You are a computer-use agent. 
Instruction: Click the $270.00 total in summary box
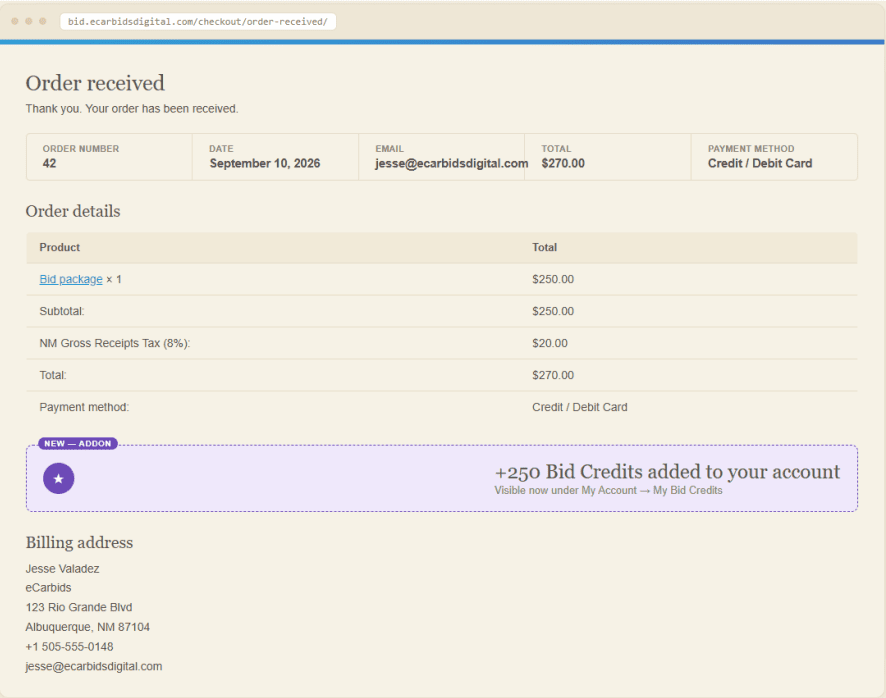[x=563, y=163]
